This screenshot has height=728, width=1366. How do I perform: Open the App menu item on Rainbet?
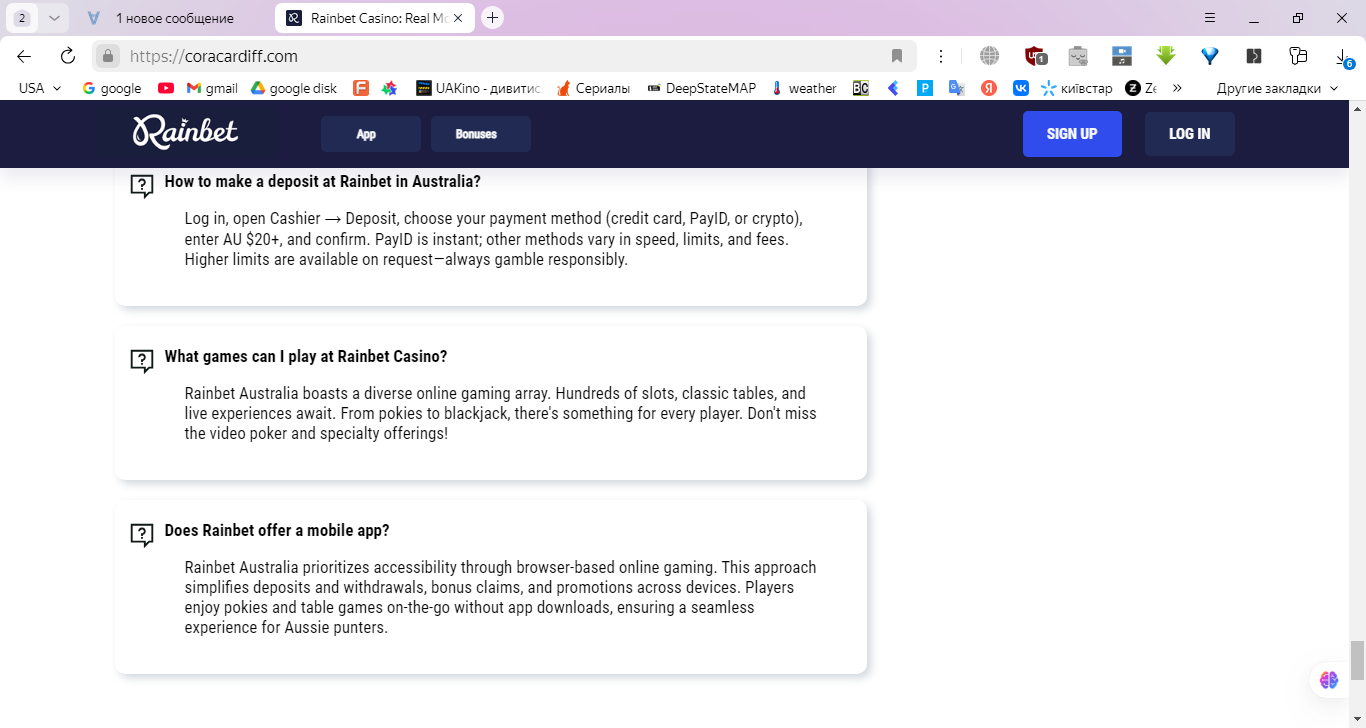(371, 134)
